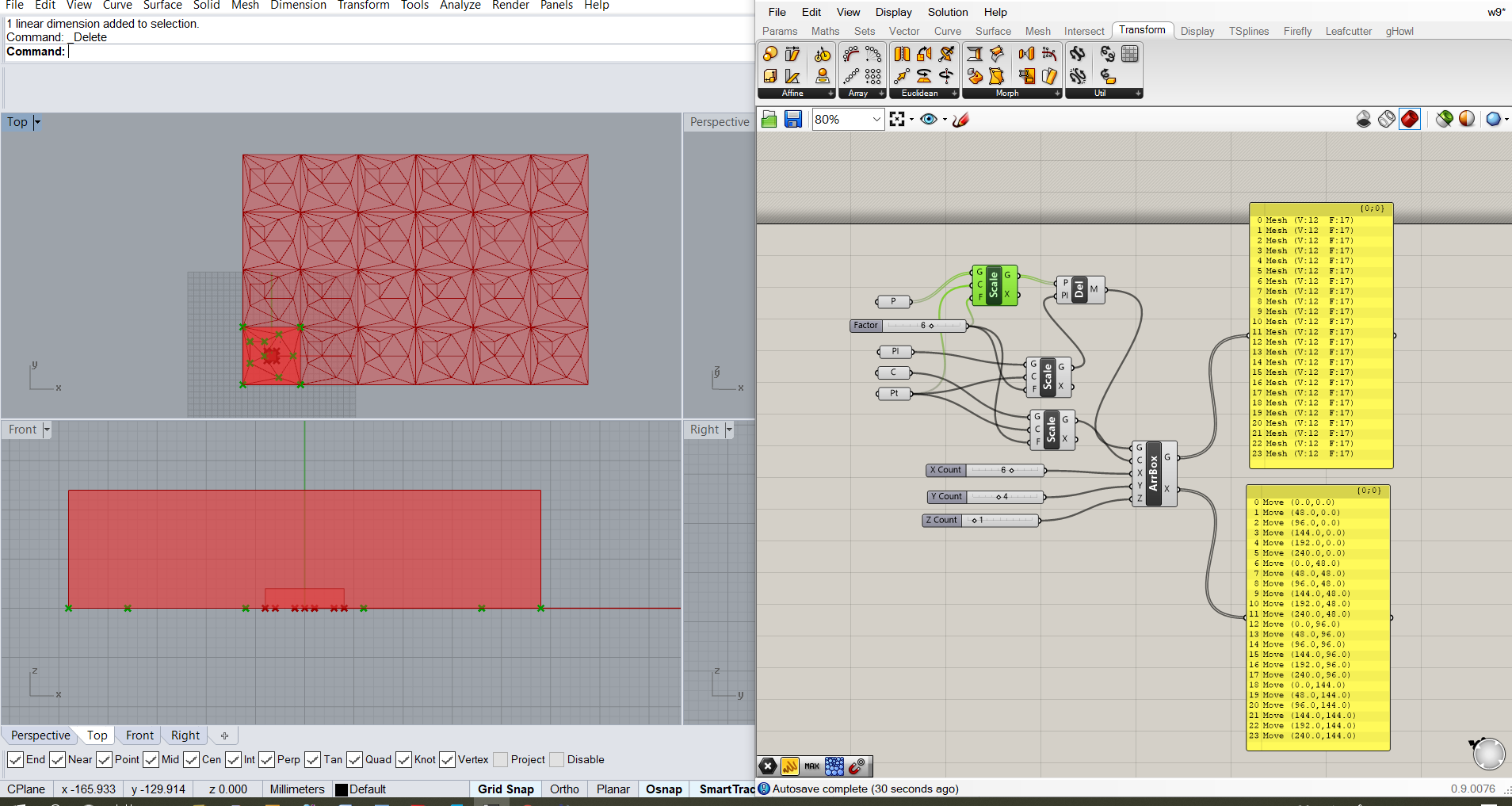Select the Transform Group grid icon in Util
Image resolution: width=1512 pixels, height=806 pixels.
pos(1130,54)
